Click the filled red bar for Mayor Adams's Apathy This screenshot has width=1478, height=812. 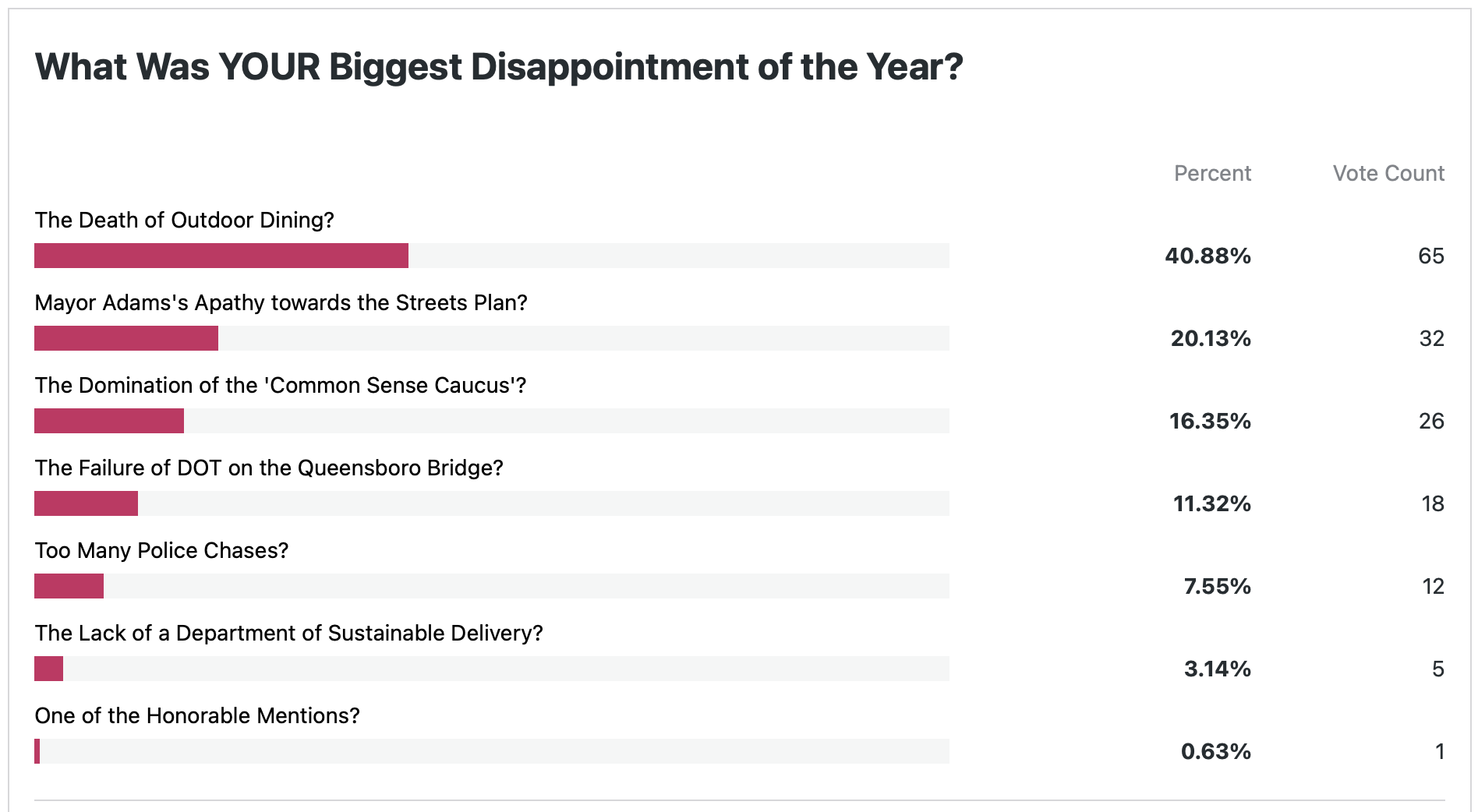[126, 338]
